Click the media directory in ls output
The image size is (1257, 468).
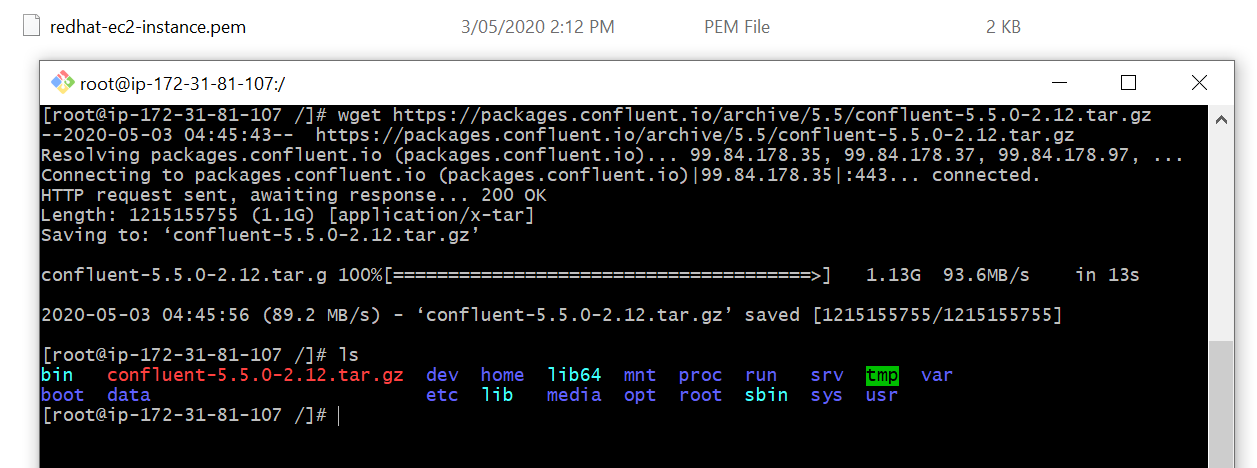coord(574,395)
